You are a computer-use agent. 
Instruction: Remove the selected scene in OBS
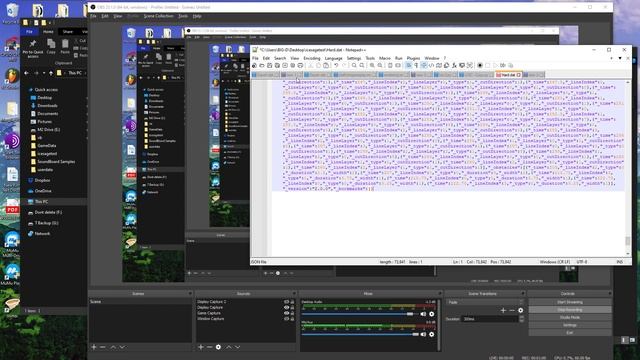coord(102,347)
